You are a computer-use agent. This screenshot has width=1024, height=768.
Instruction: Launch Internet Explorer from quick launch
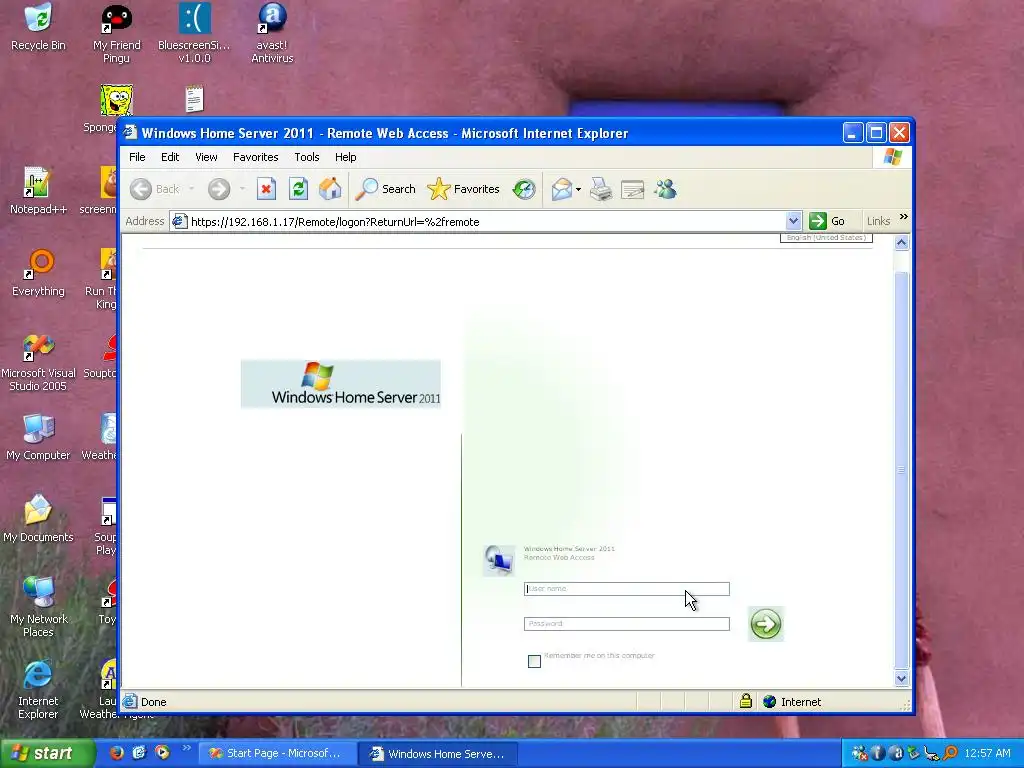139,753
